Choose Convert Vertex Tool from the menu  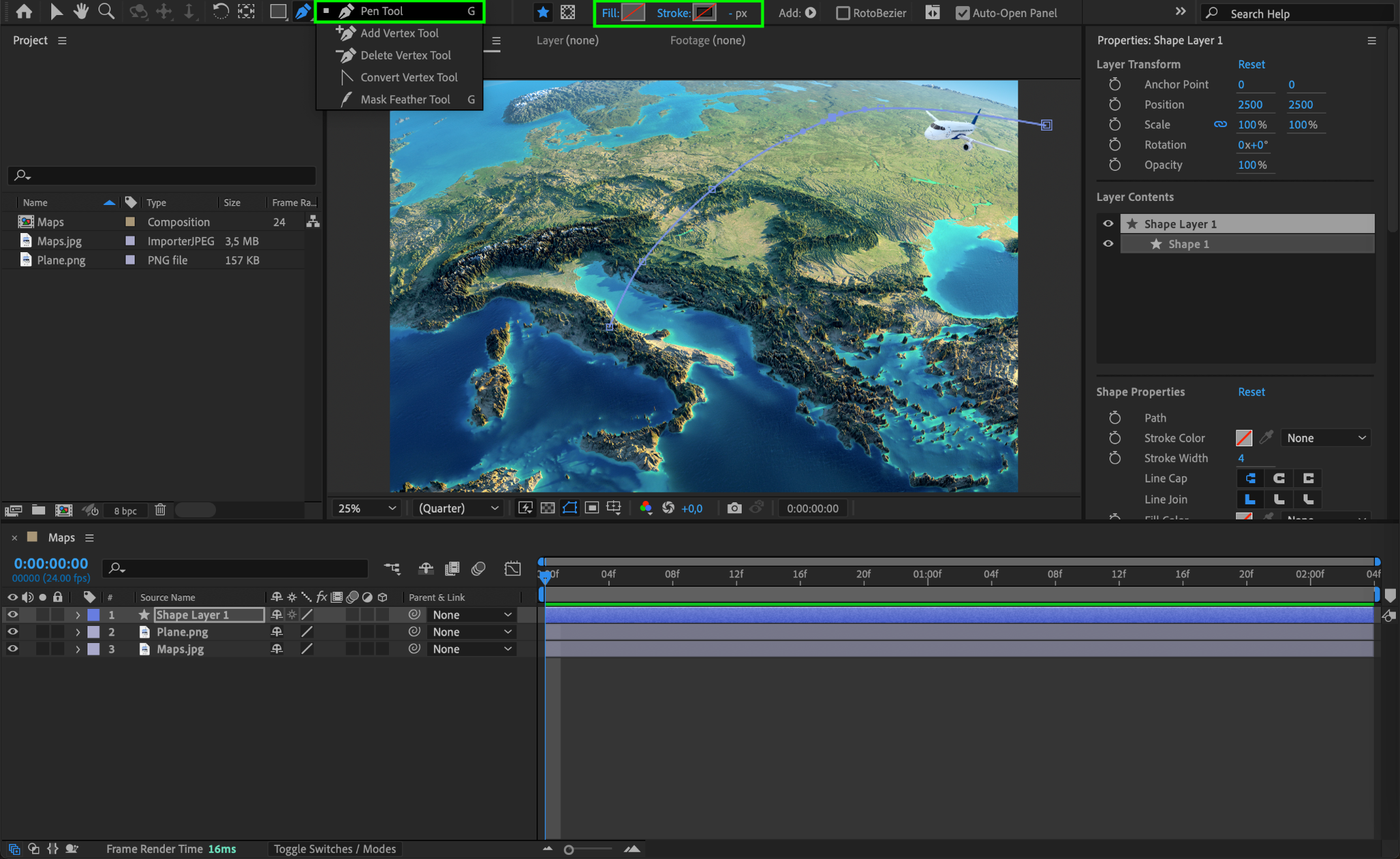tap(409, 77)
